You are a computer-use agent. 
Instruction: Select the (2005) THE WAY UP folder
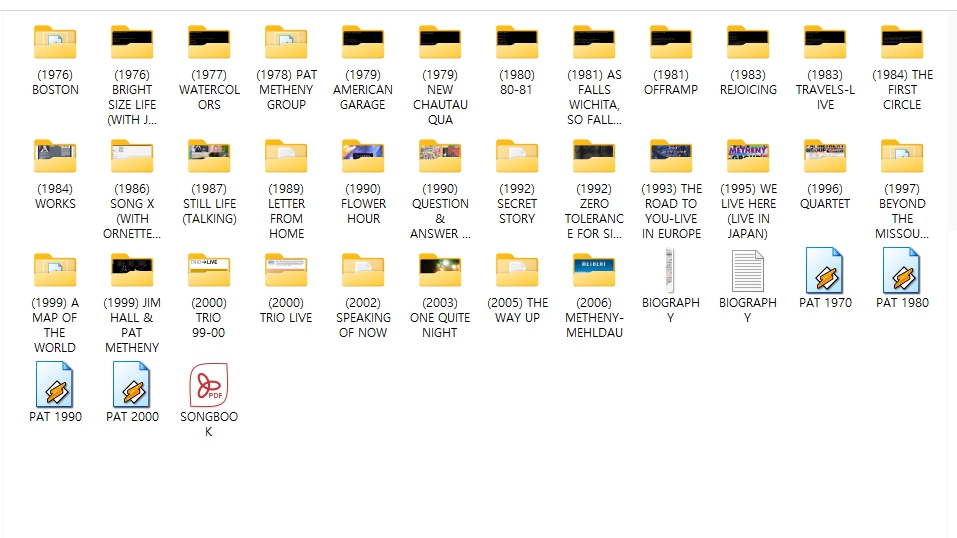[x=517, y=271]
